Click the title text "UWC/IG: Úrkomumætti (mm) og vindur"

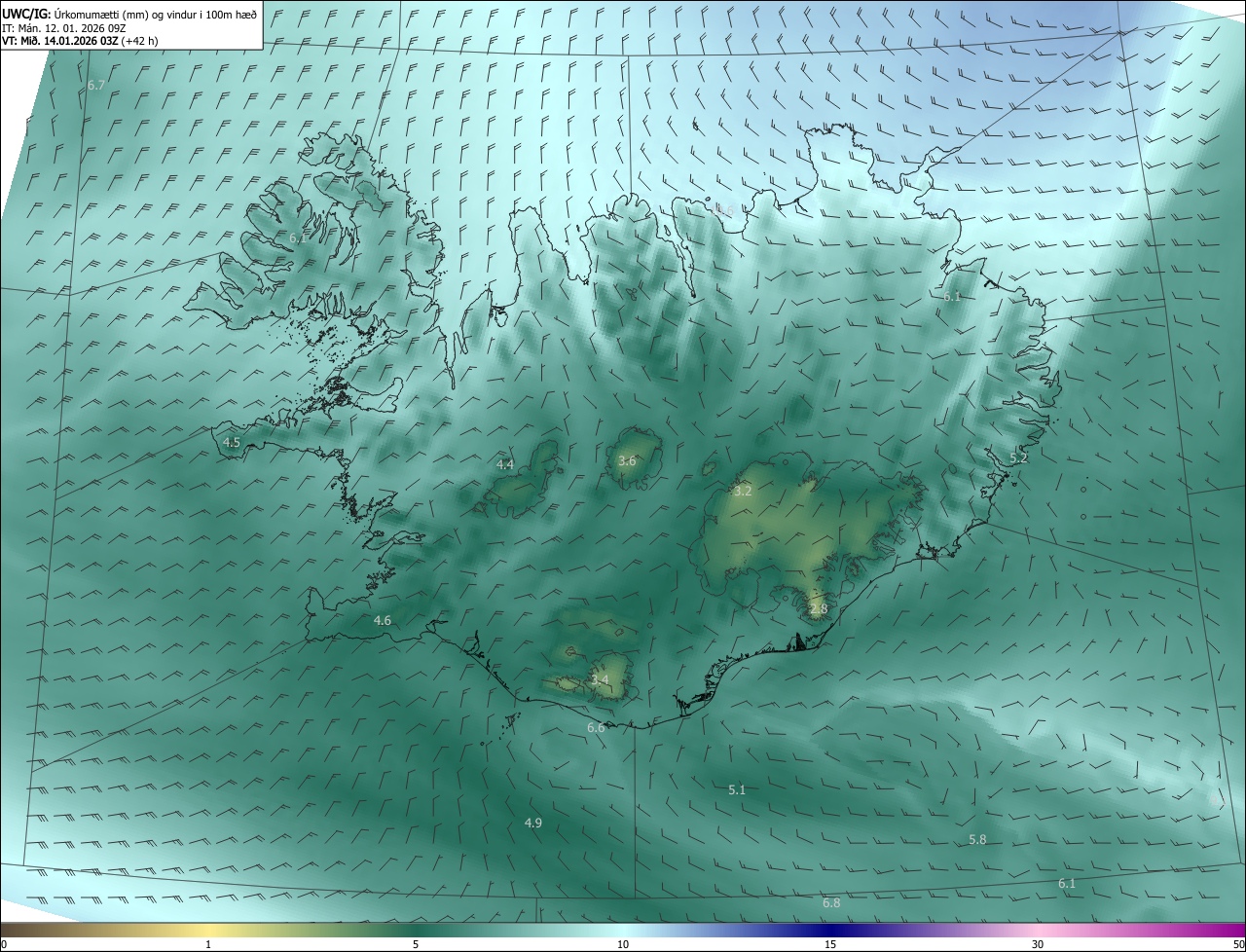[x=98, y=14]
